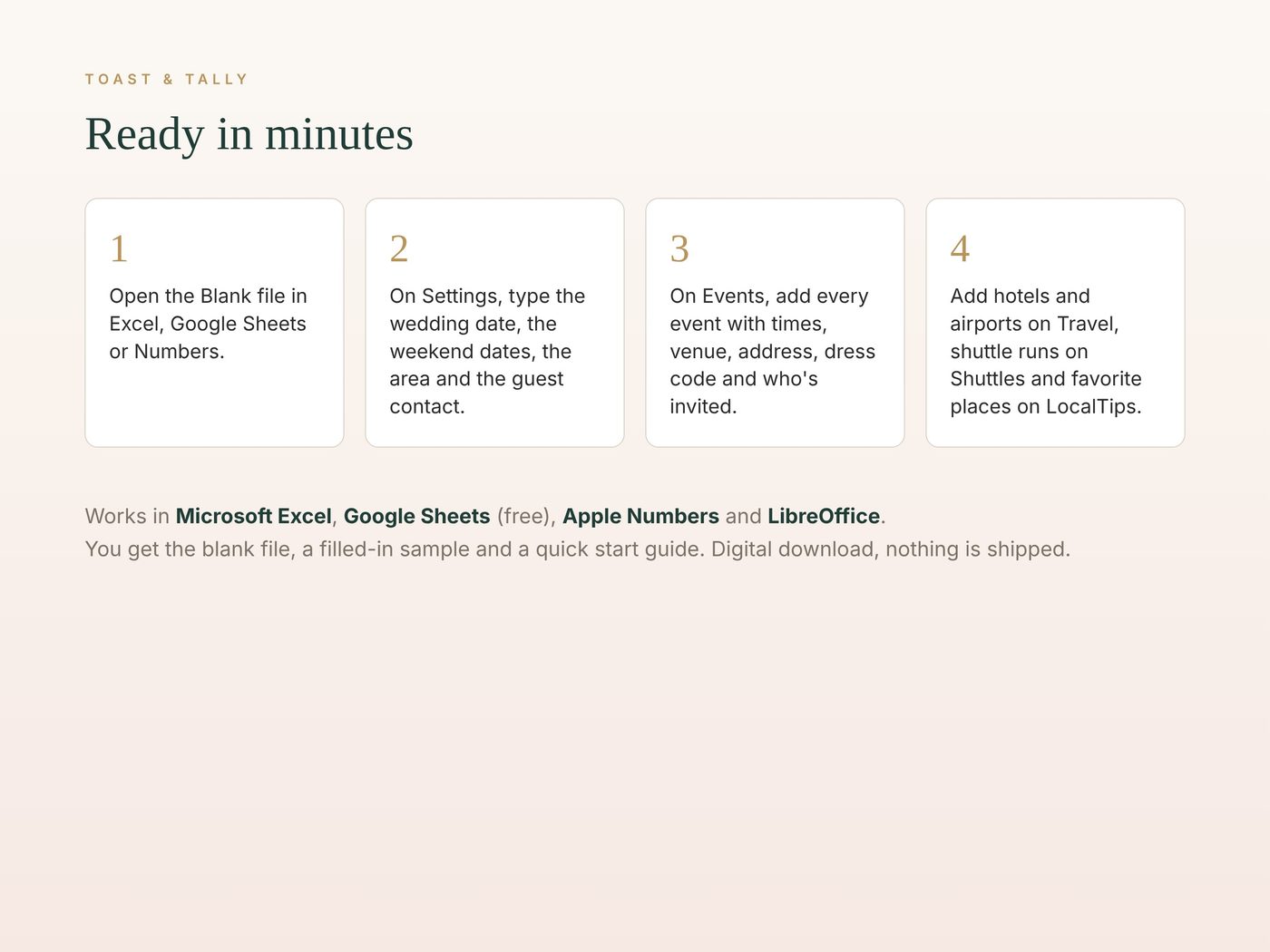
Task: Select the step number 3
Action: (x=679, y=248)
